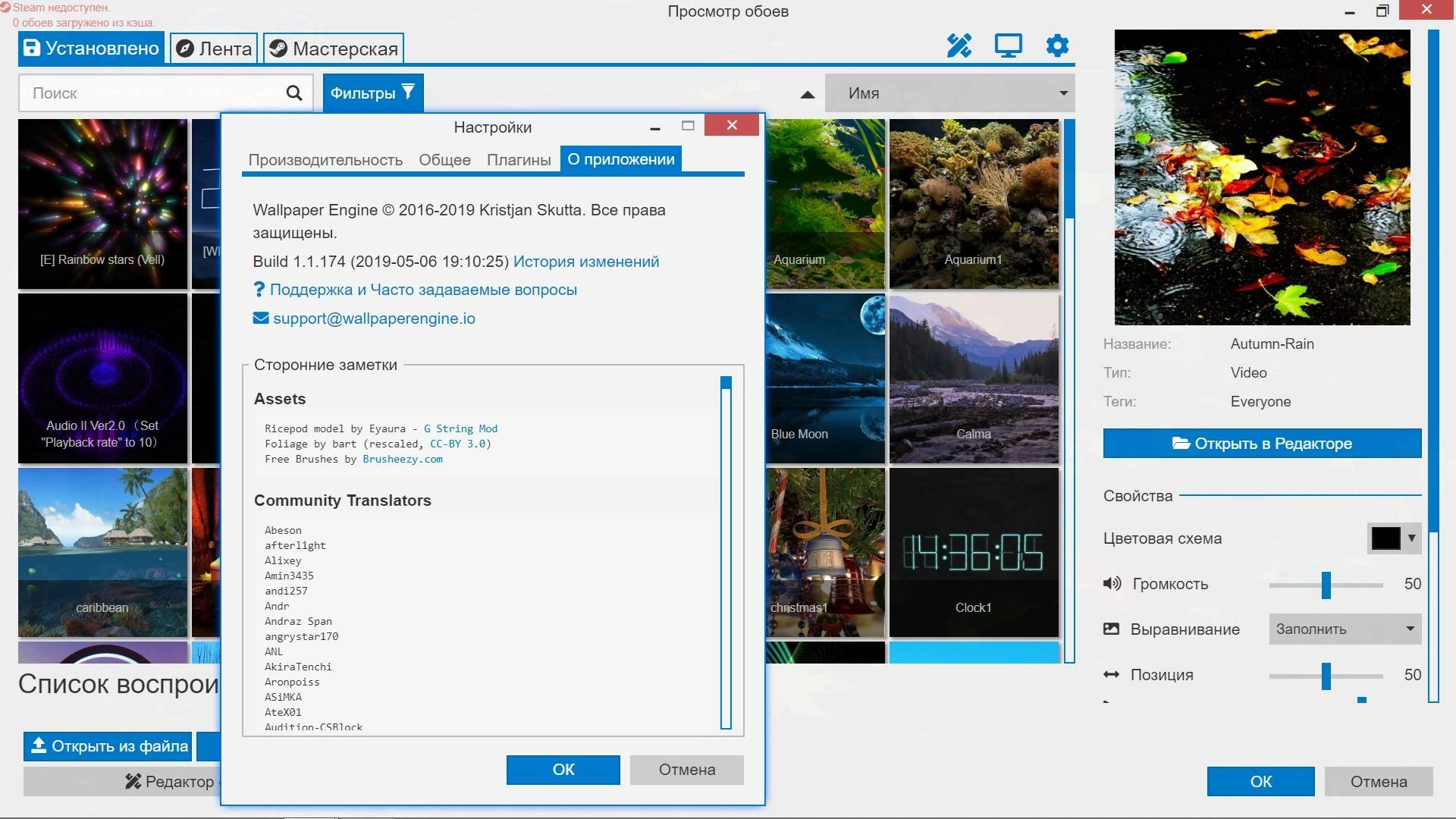Select the Calma wallpaper
The height and width of the screenshot is (819, 1456).
pyautogui.click(x=974, y=378)
